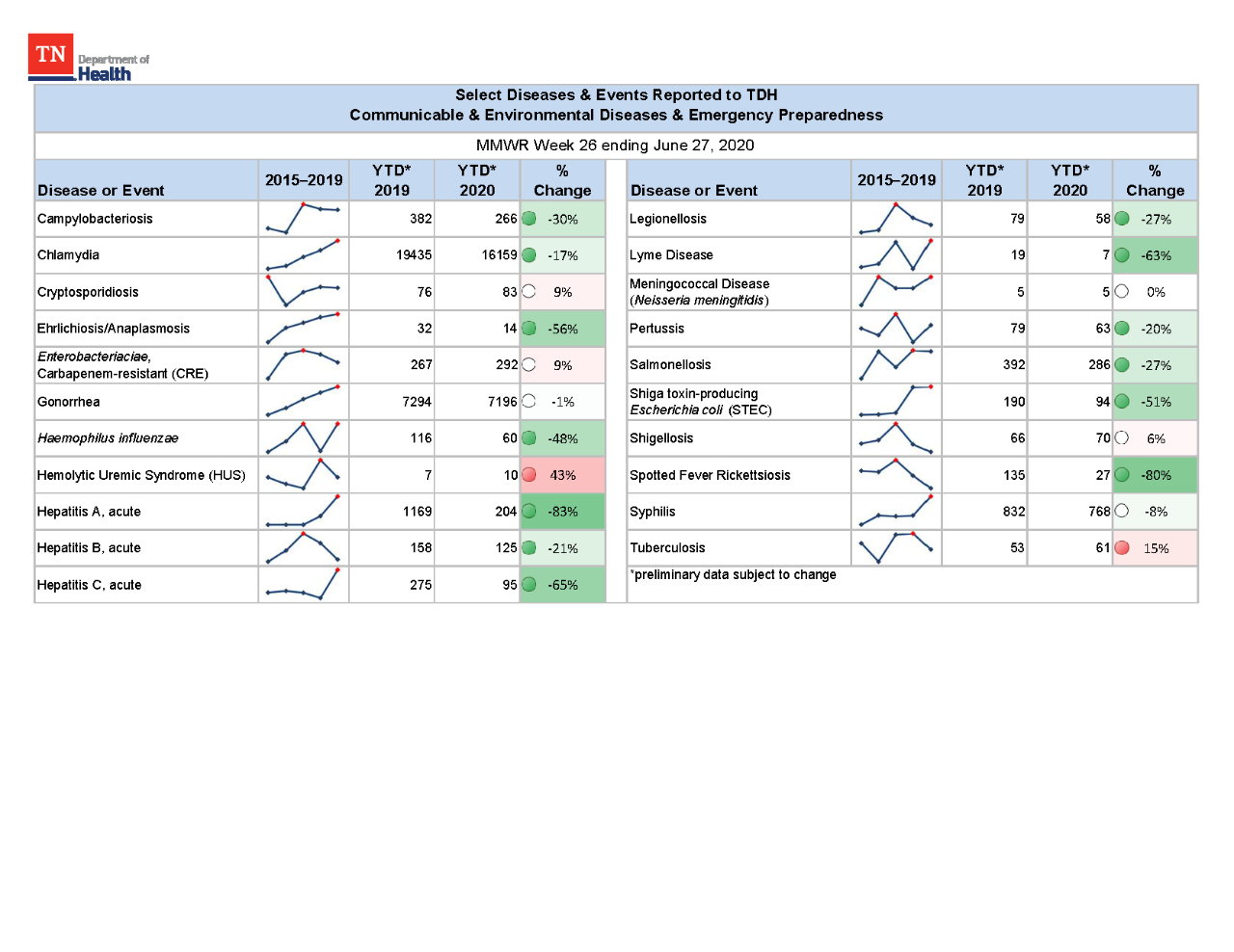Click Chlamydia's YTD 2019 value 19435
1234x952 pixels.
[x=414, y=255]
